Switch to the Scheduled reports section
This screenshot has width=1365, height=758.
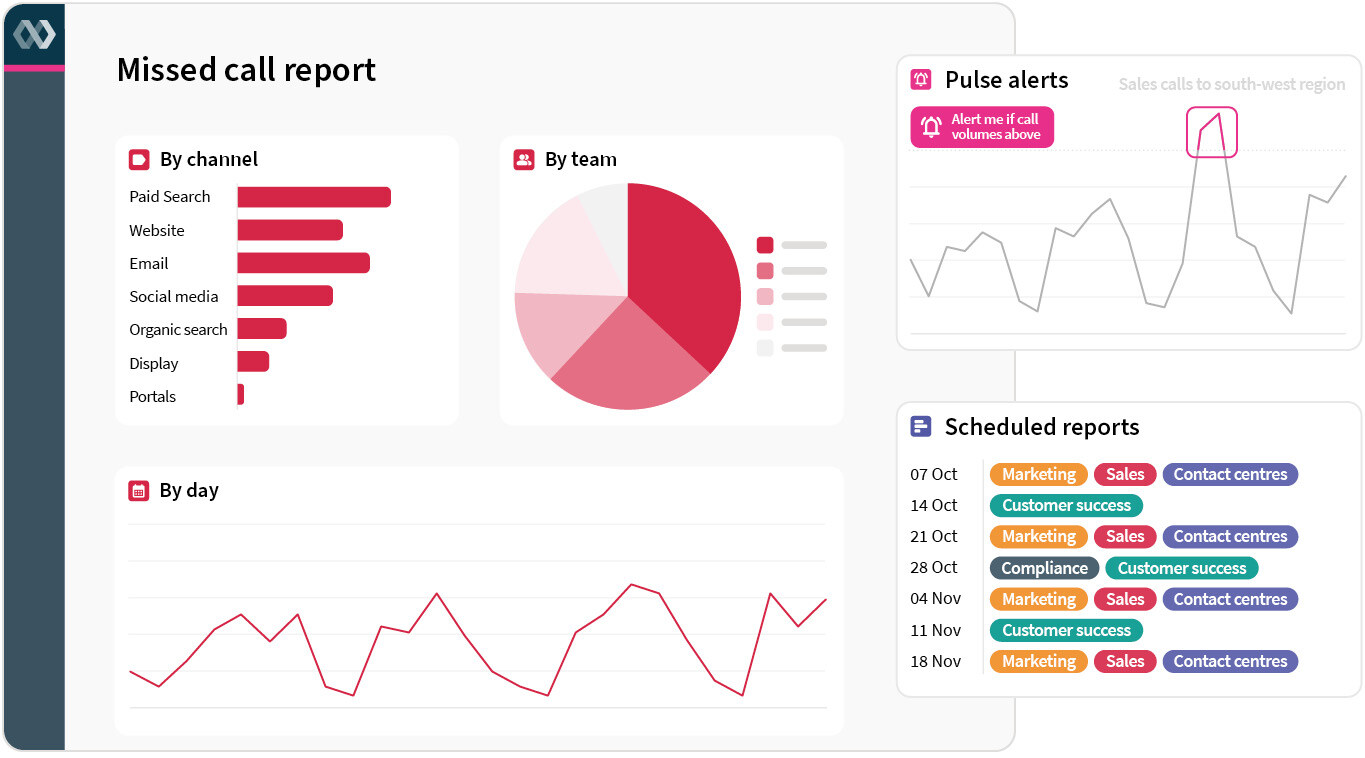click(1042, 426)
